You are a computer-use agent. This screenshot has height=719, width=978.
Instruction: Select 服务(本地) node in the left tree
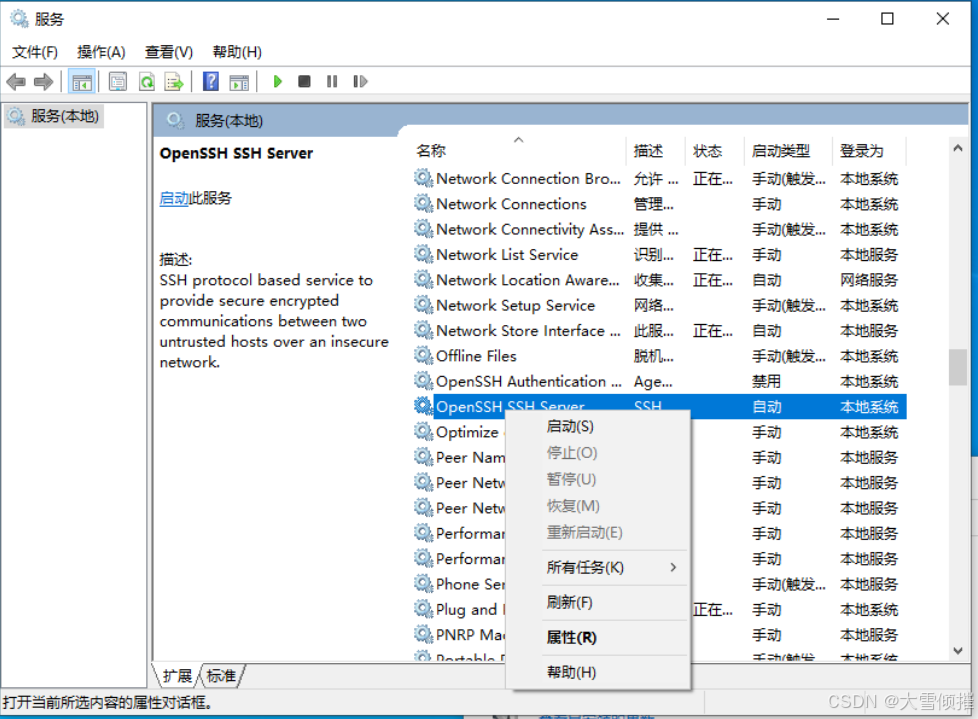(x=54, y=116)
